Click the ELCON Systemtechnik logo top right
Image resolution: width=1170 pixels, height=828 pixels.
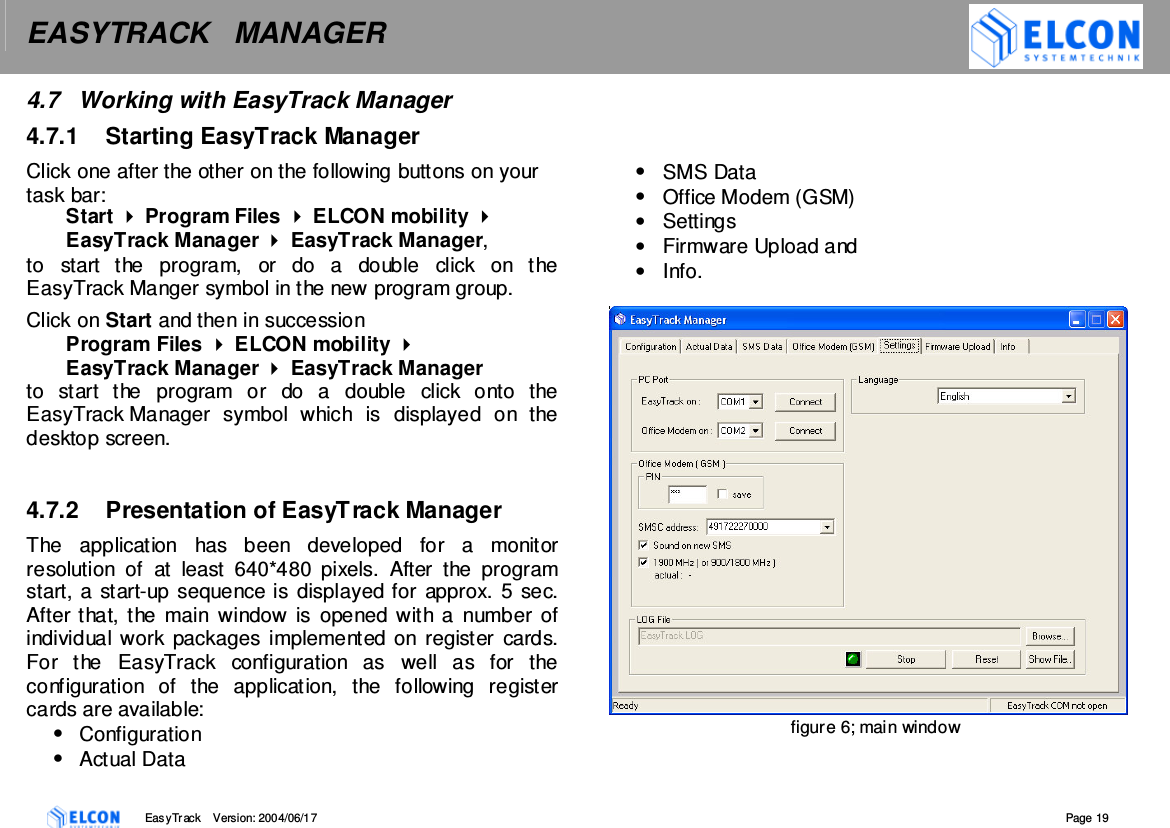tap(1054, 37)
